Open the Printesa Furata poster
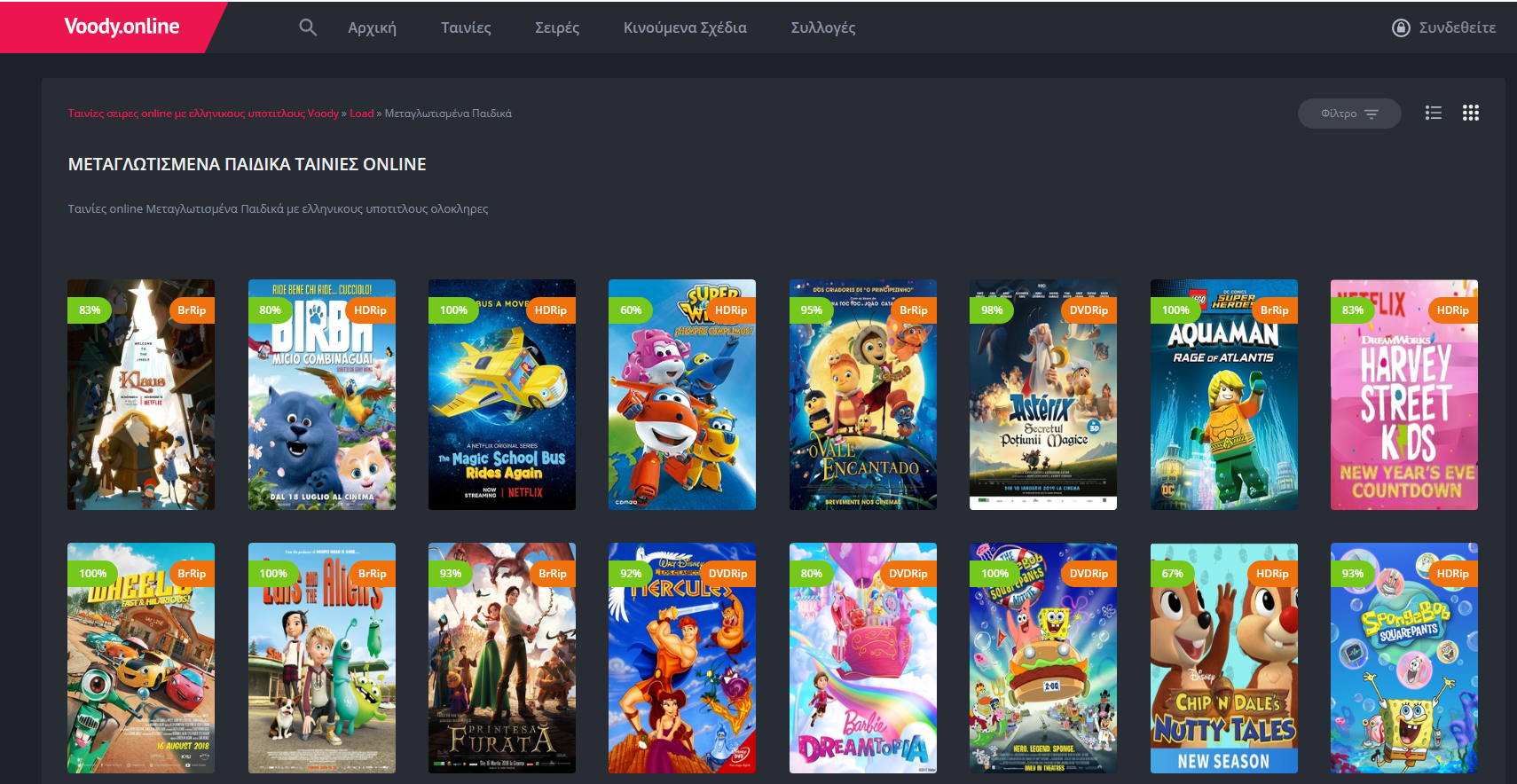The width and height of the screenshot is (1517, 784). coord(502,658)
